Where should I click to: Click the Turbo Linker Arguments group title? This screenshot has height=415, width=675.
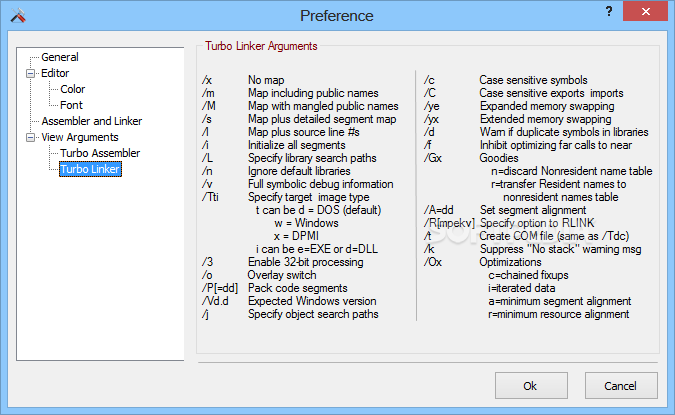(261, 46)
